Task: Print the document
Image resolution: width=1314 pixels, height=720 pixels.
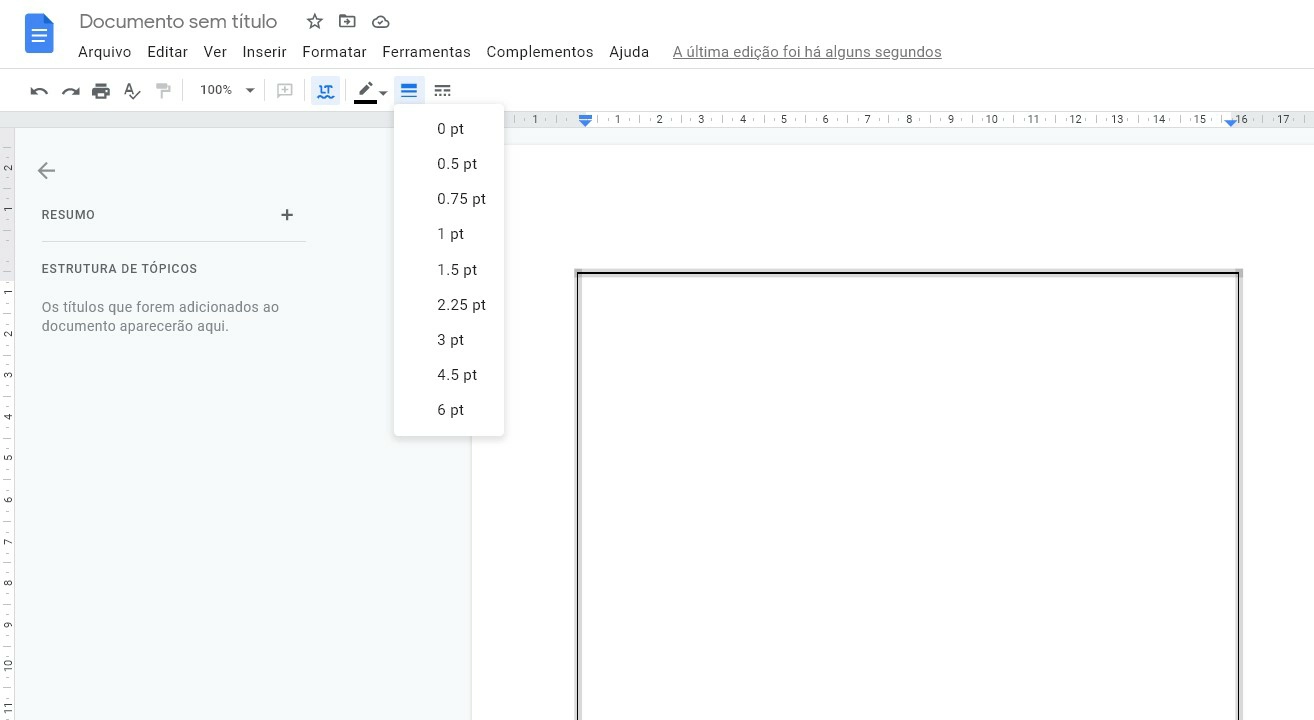Action: coord(101,91)
